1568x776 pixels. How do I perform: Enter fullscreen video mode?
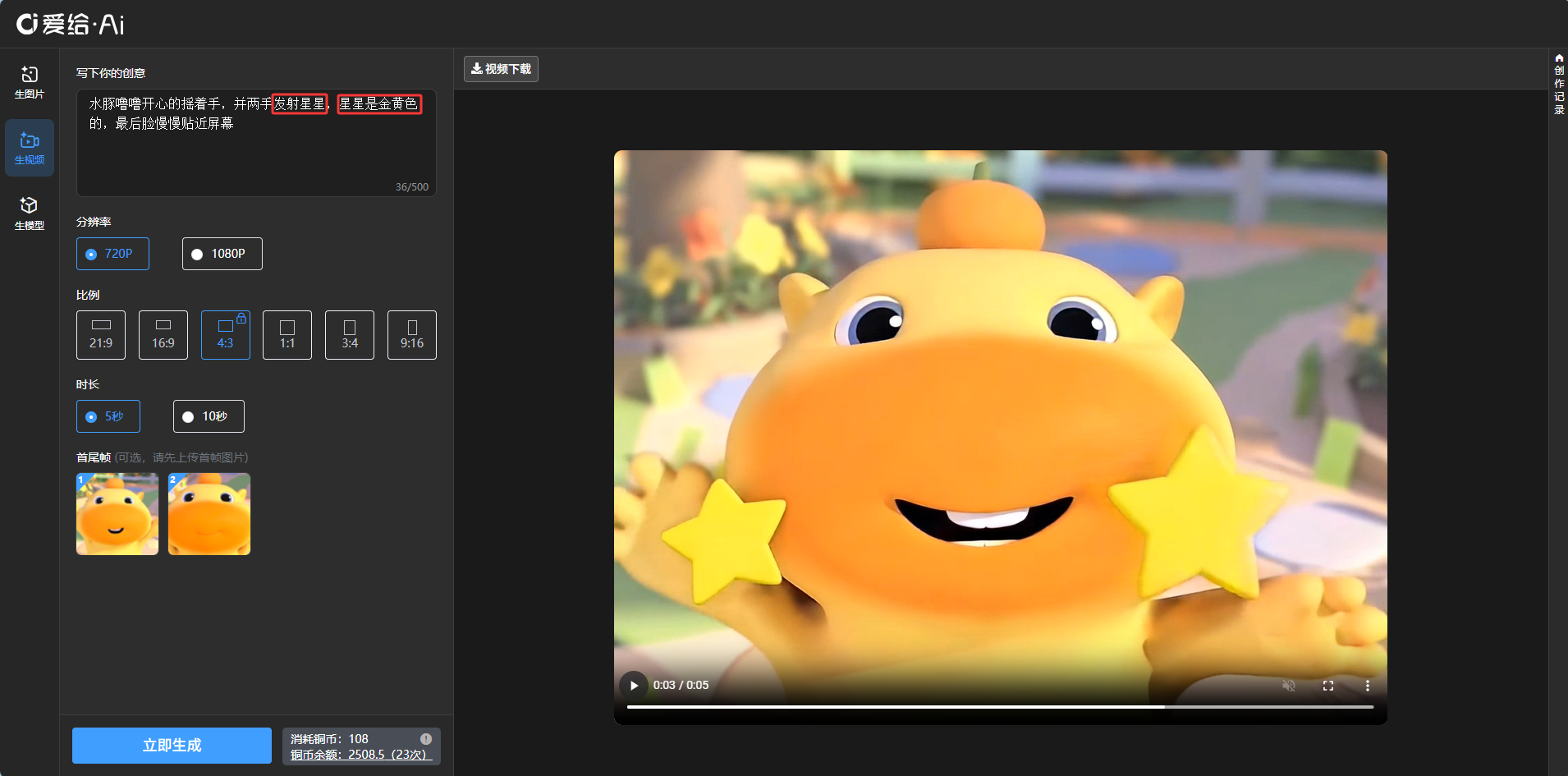coord(1328,686)
